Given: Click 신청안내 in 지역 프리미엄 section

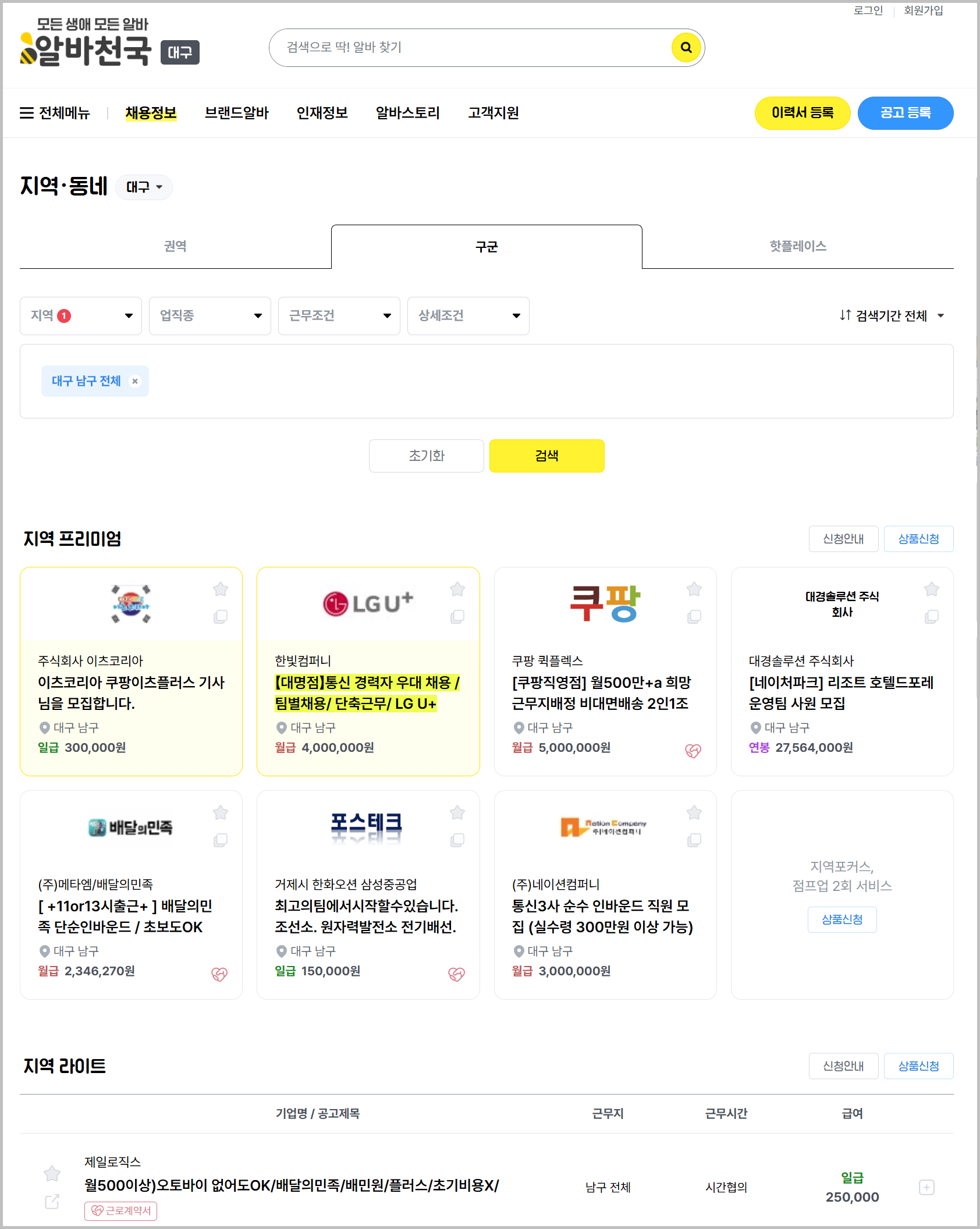Looking at the screenshot, I should point(843,539).
